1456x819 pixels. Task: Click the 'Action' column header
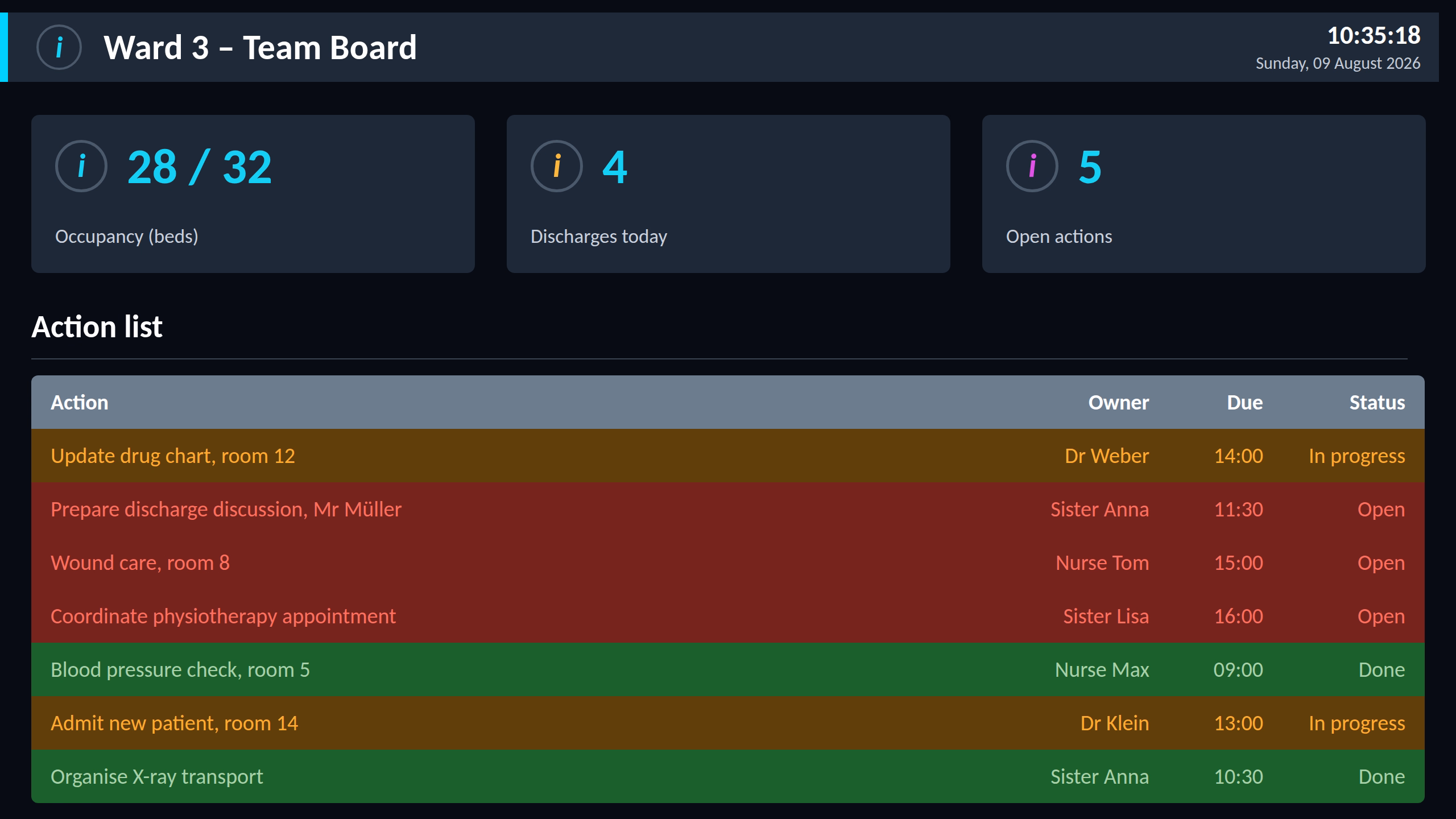click(x=80, y=403)
